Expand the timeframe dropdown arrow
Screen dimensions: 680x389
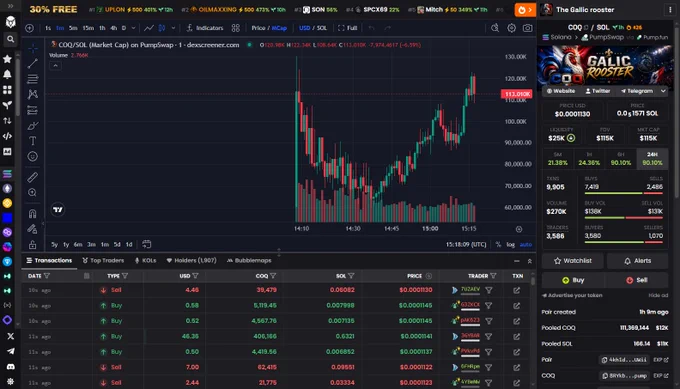pyautogui.click(x=133, y=28)
